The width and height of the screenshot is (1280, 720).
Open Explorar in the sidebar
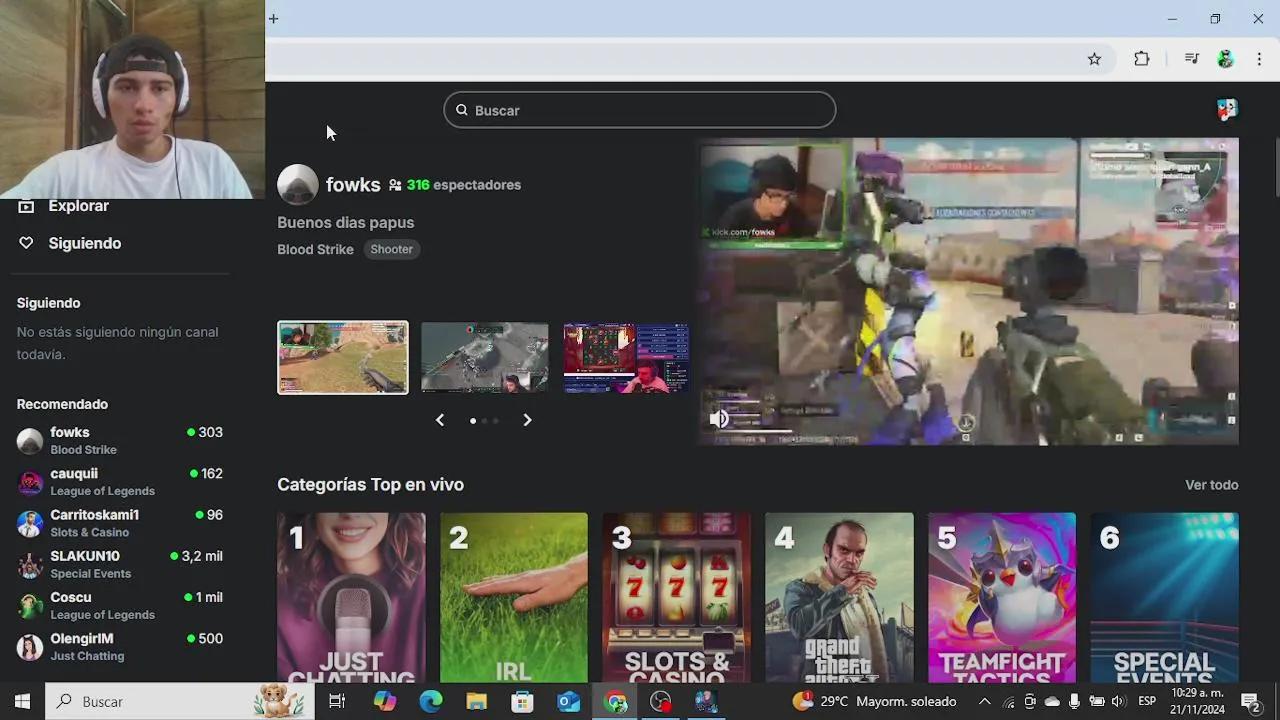[x=78, y=206]
